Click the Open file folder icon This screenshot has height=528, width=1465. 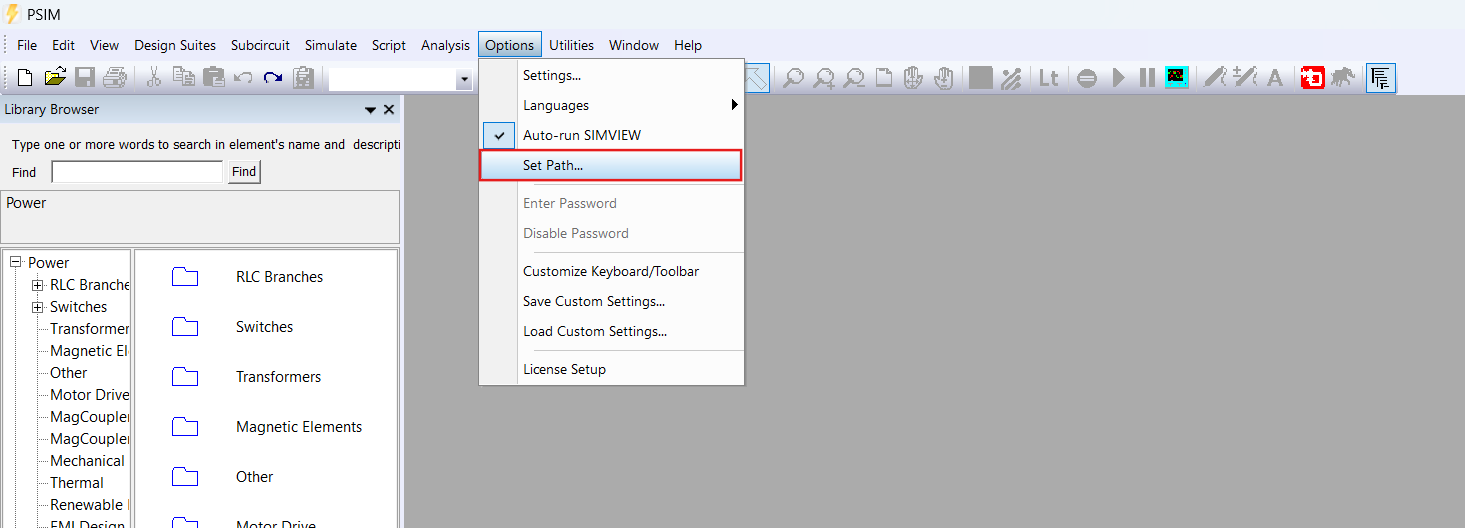coord(55,78)
